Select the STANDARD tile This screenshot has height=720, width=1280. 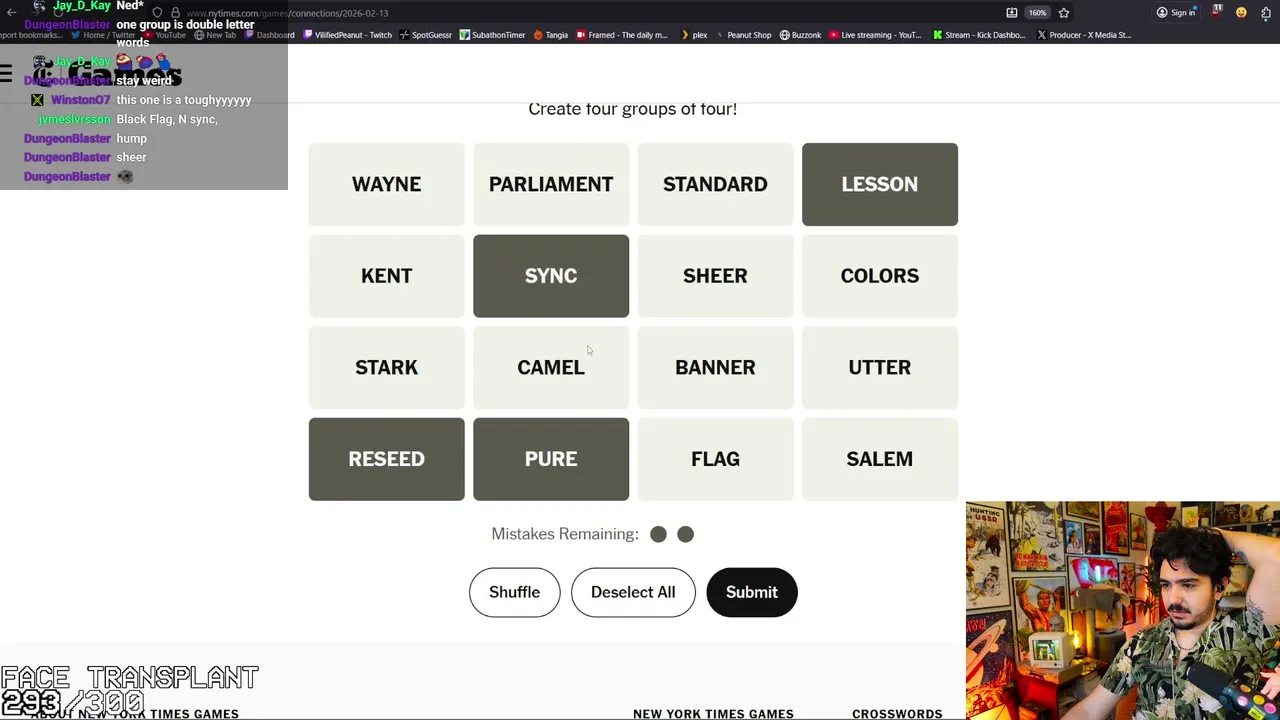(715, 184)
